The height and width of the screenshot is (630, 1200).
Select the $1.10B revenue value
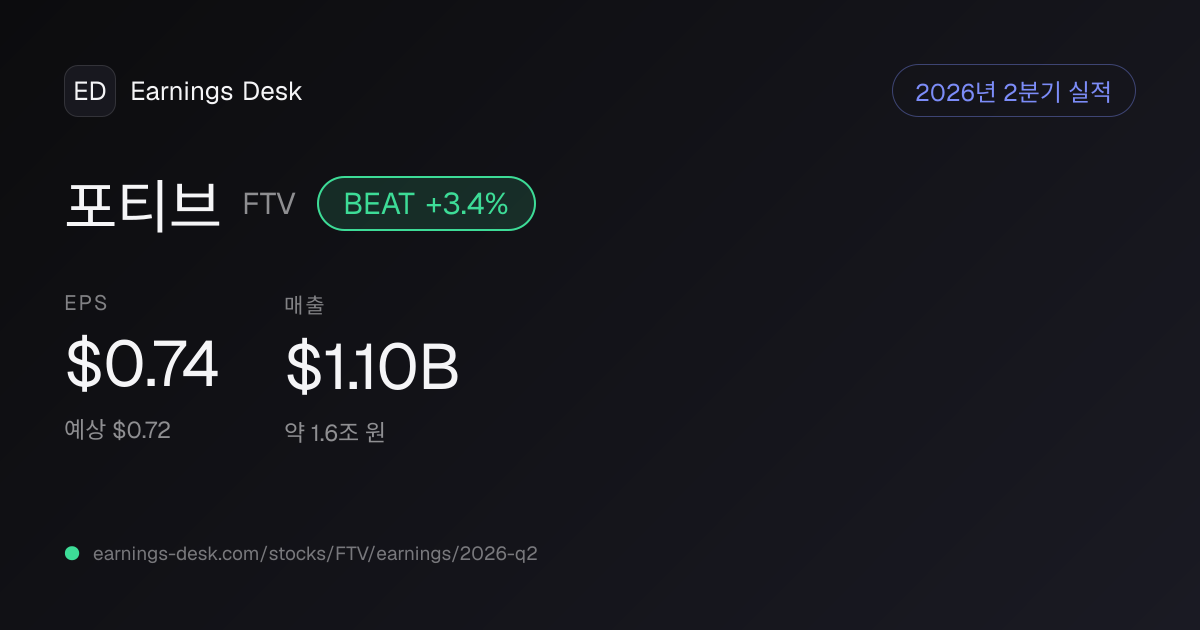pyautogui.click(x=372, y=367)
